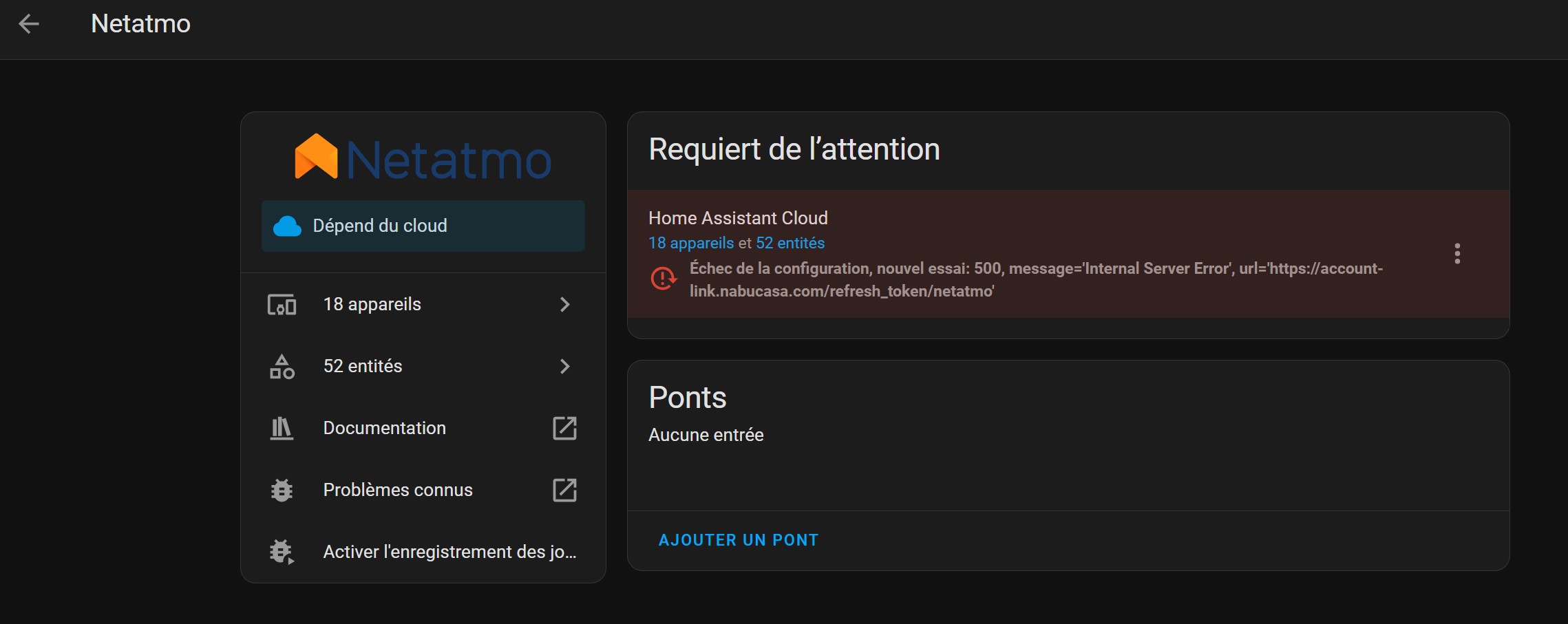Click external-link icon beside Documentation
The width and height of the screenshot is (1568, 624).
(x=564, y=428)
